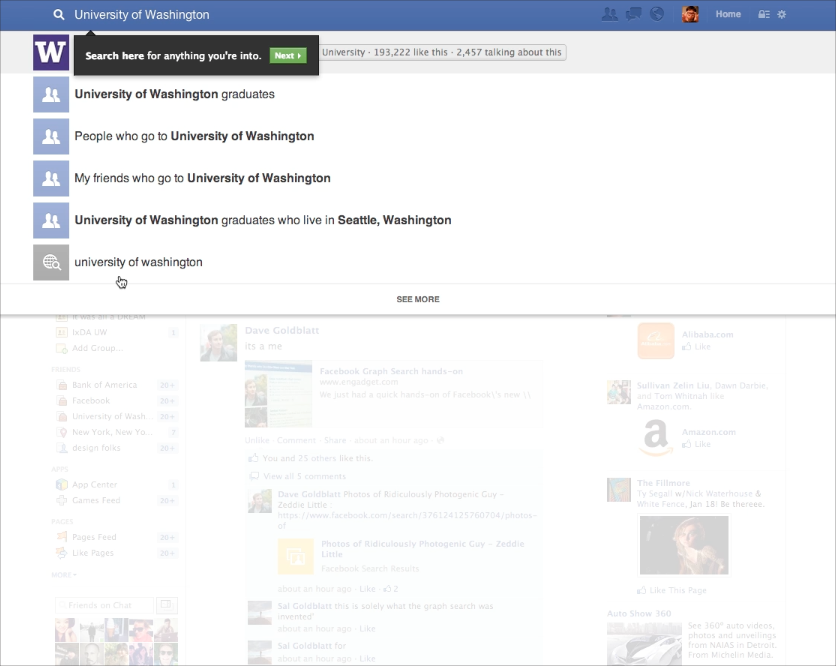Click the people icon beside People who go to
Image resolution: width=836 pixels, height=666 pixels.
pos(51,137)
